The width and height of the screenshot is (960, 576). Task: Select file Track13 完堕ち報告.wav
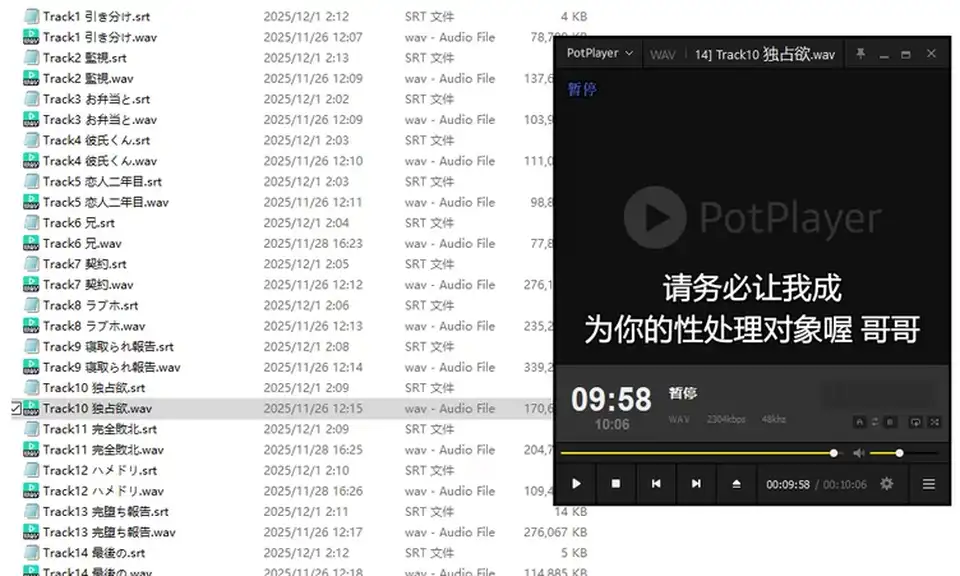(x=109, y=533)
